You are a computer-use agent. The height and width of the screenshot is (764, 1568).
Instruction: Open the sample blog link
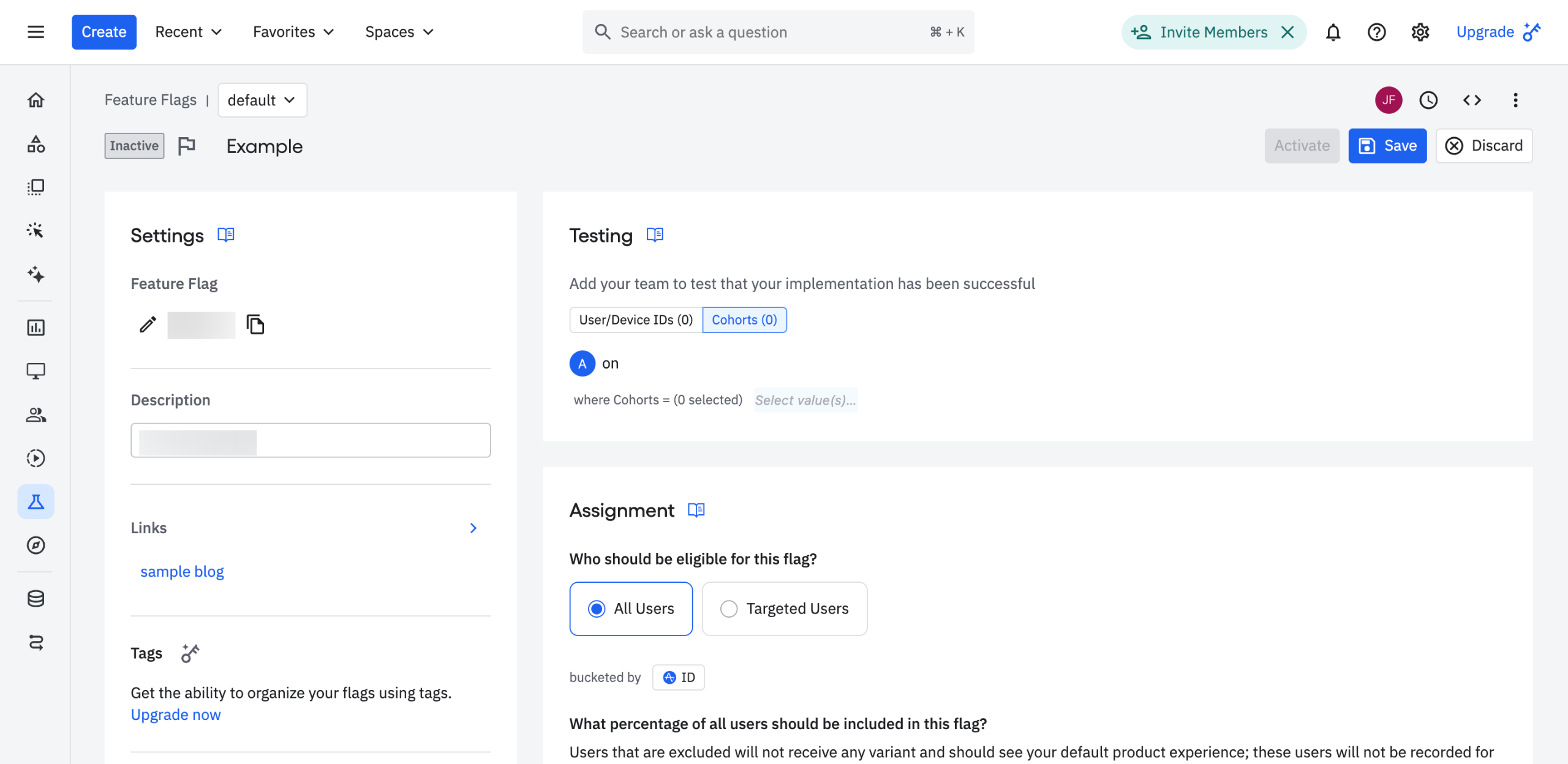tap(182, 571)
